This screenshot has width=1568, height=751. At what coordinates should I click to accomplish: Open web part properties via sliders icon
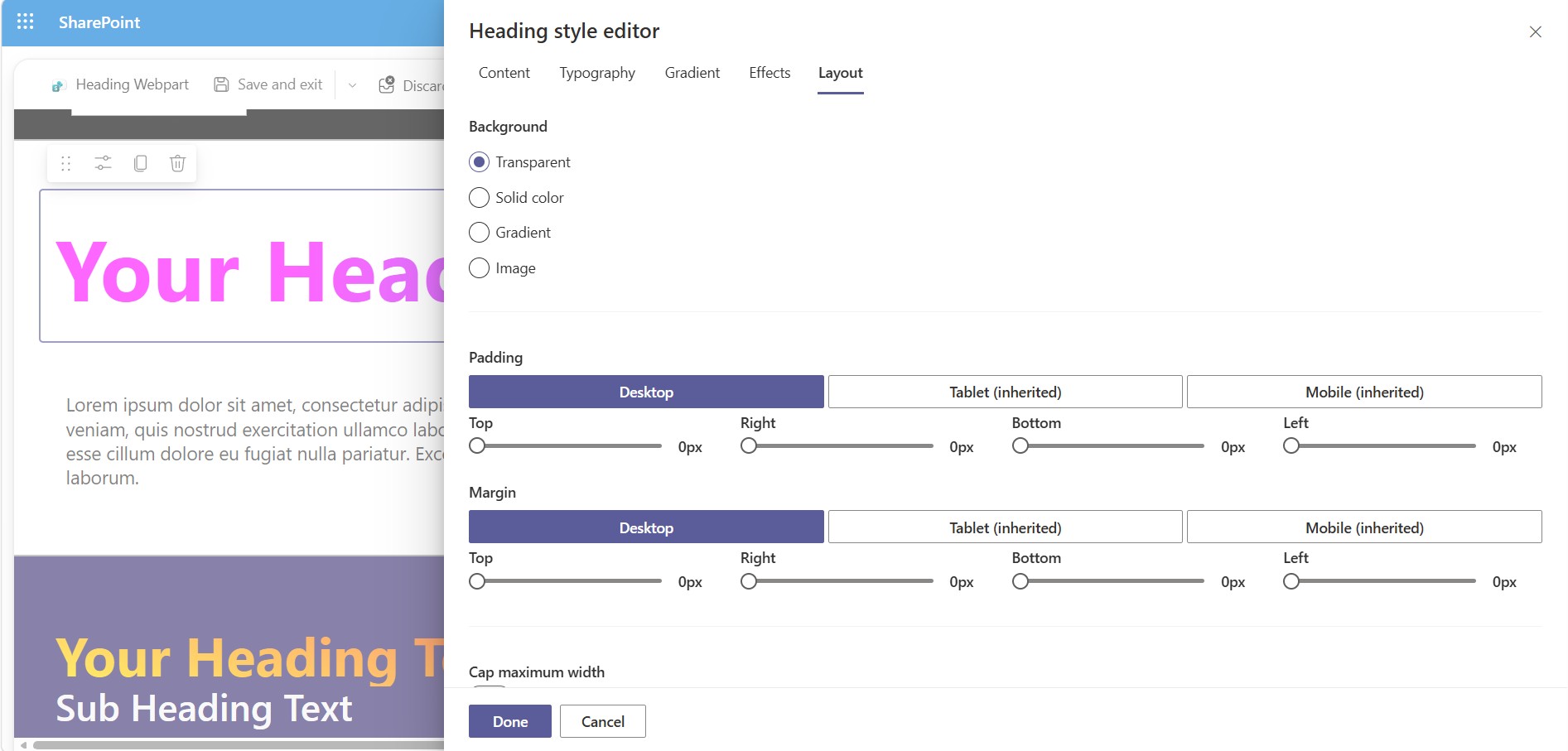103,163
